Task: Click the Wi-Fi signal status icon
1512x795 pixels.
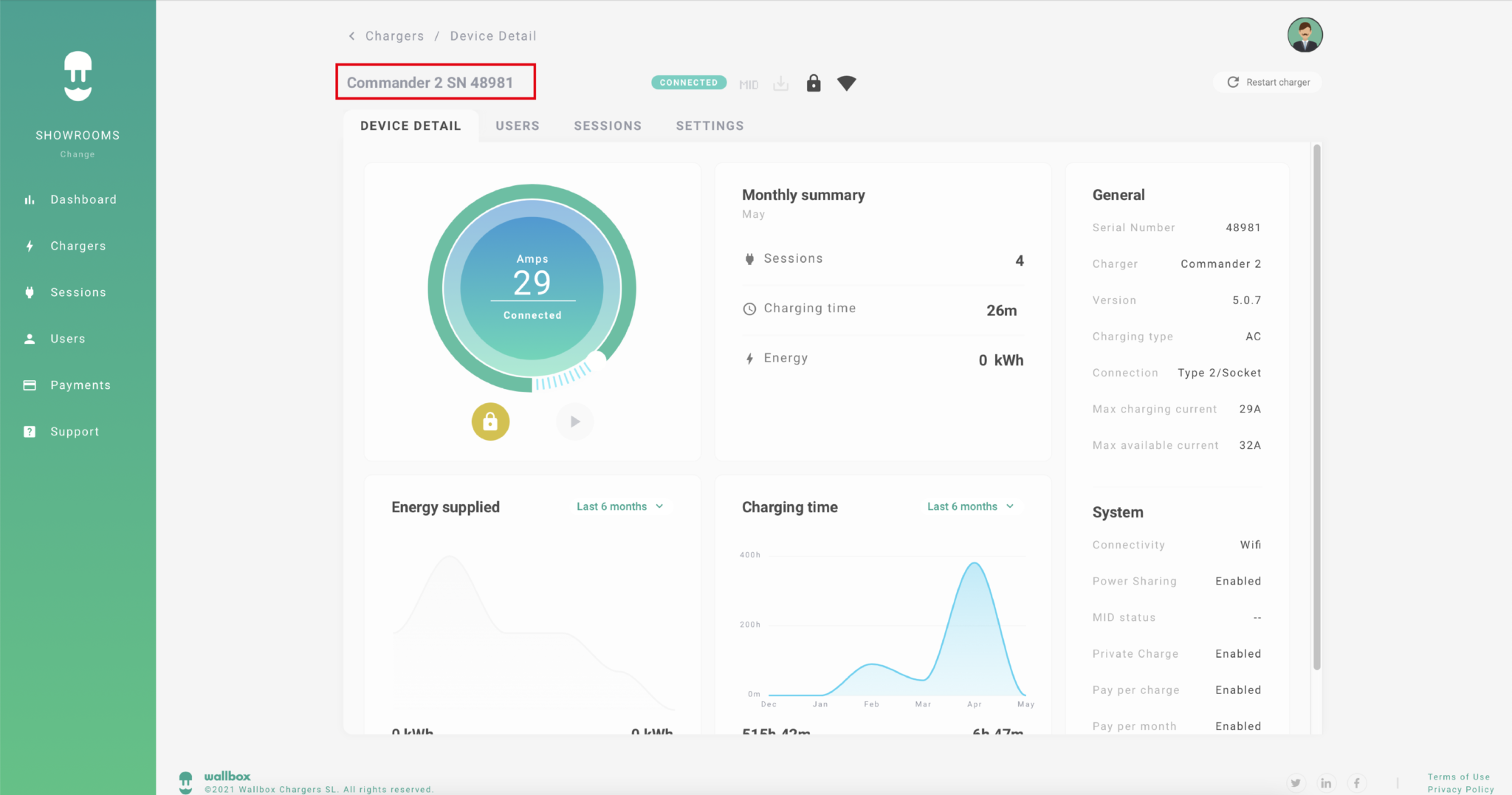Action: (x=847, y=83)
